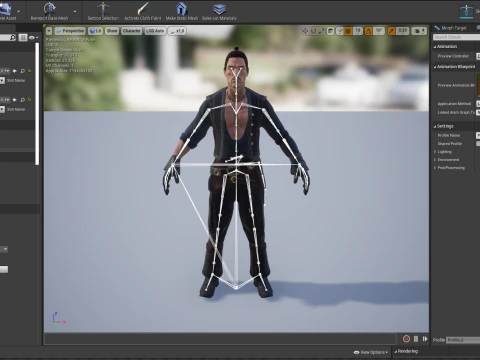Click the Bake out Materials layers icon

pos(219,8)
